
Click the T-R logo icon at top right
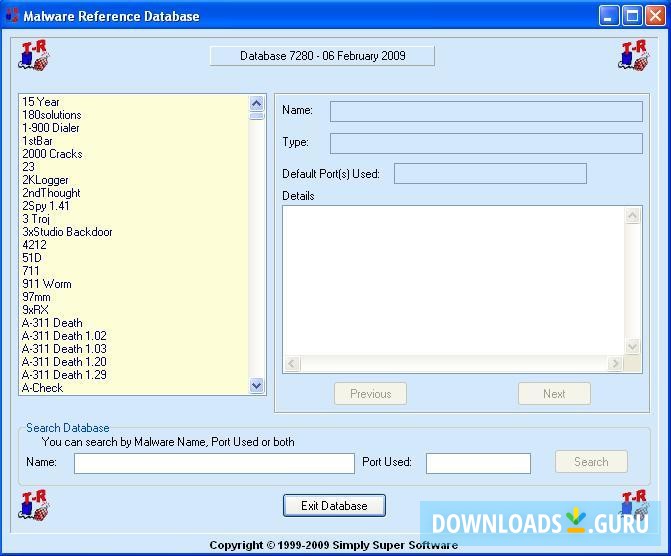click(x=634, y=56)
